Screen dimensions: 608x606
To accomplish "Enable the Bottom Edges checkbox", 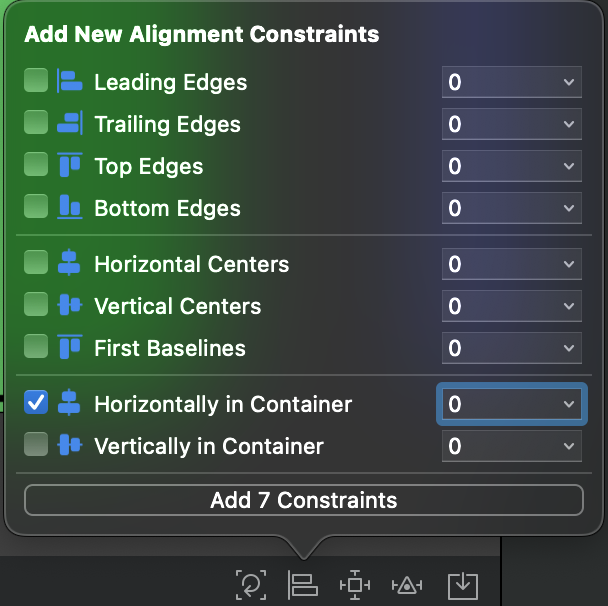I will click(x=36, y=207).
